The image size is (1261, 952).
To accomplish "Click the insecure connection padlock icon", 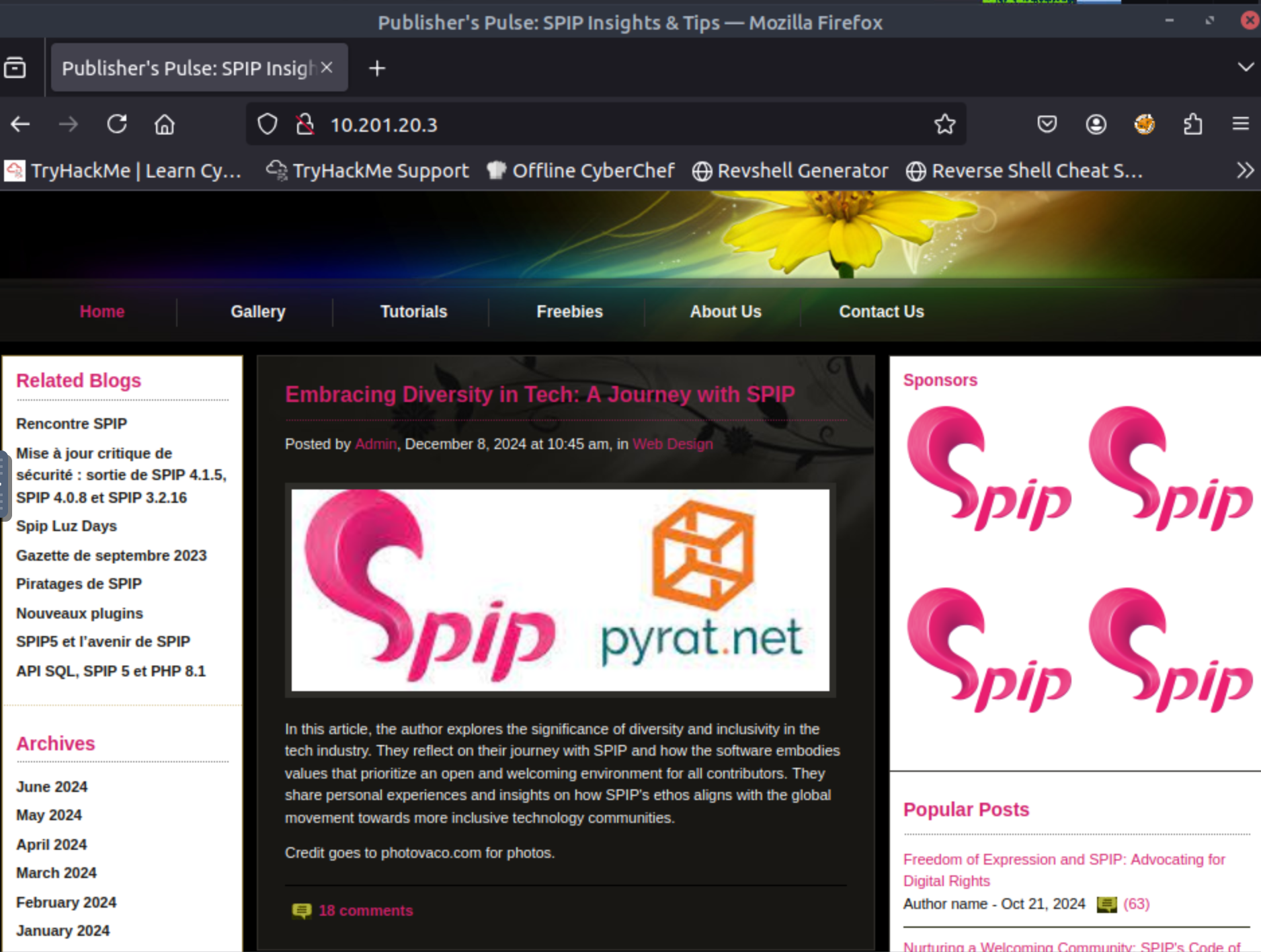I will click(305, 124).
